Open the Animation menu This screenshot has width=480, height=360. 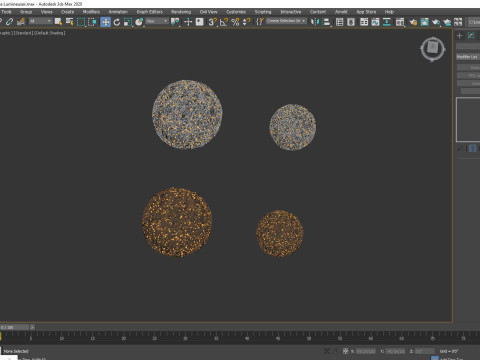click(x=118, y=12)
